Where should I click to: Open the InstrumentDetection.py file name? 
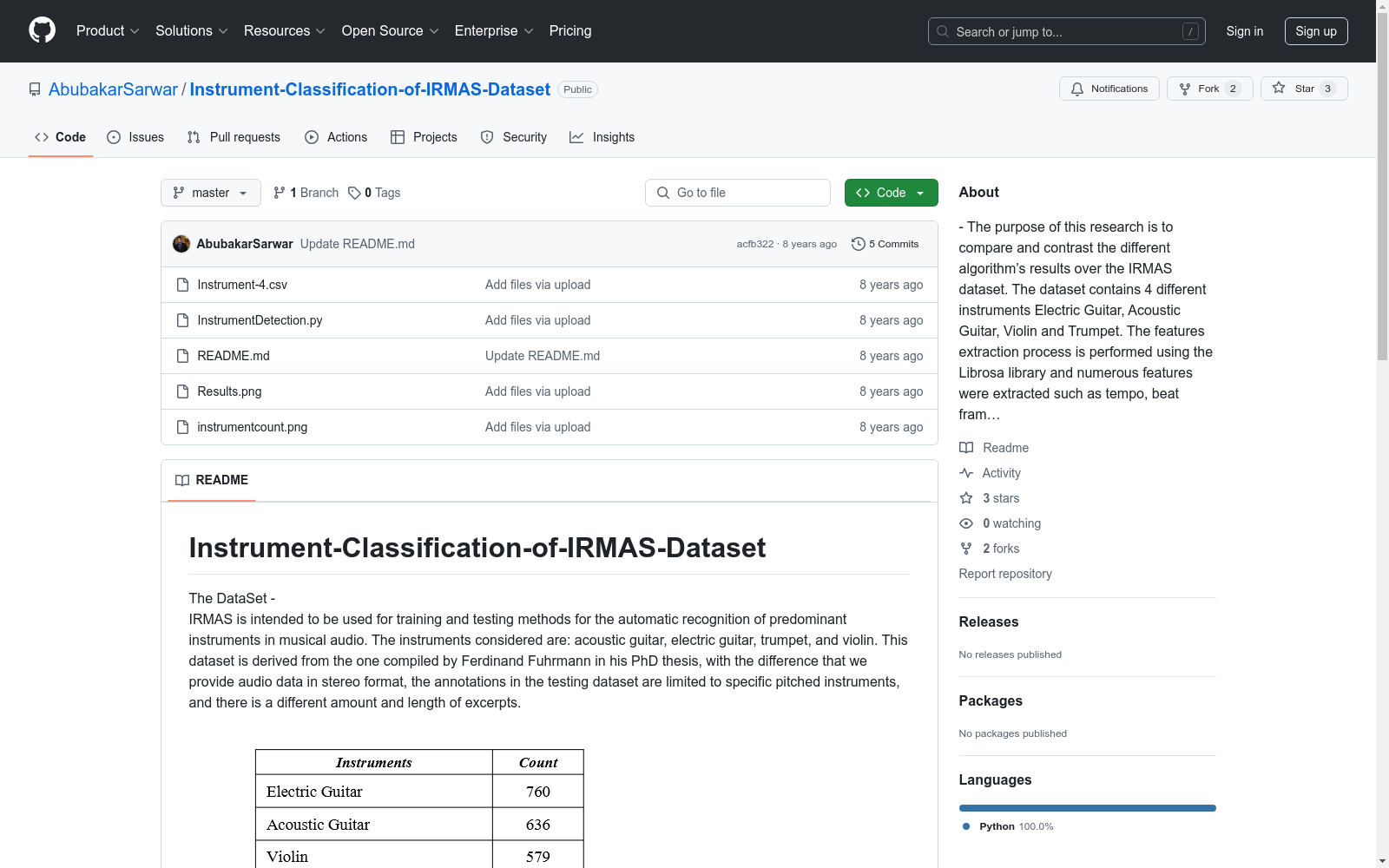point(260,320)
